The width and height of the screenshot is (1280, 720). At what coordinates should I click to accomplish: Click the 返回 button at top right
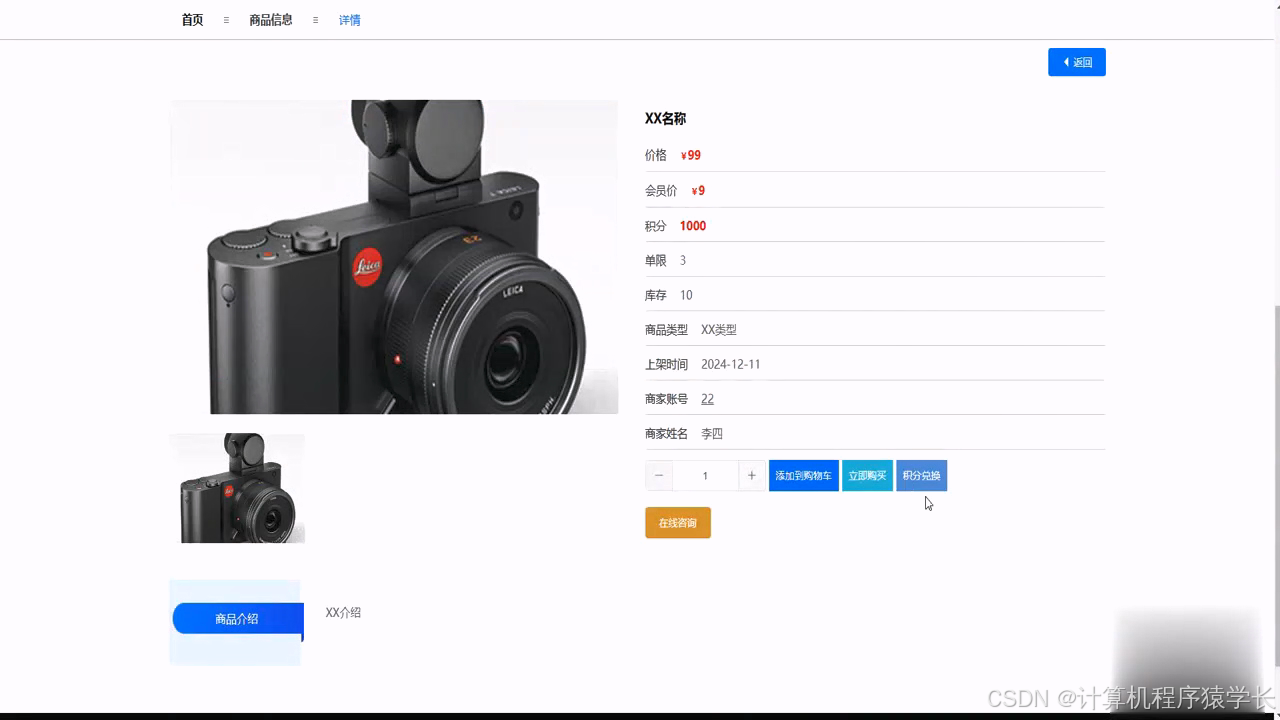coord(1077,62)
